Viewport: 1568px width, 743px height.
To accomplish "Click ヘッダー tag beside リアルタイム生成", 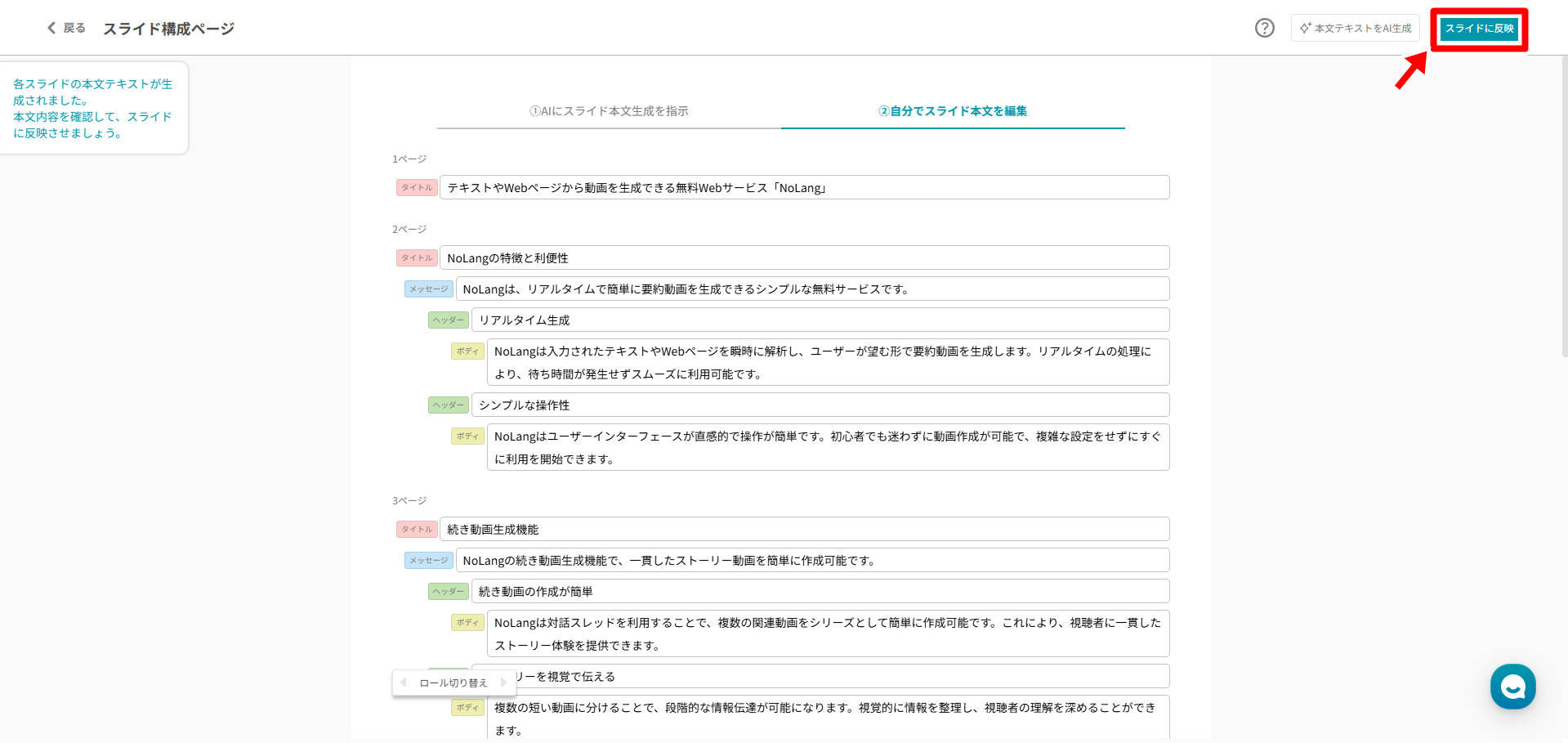I will [x=449, y=320].
